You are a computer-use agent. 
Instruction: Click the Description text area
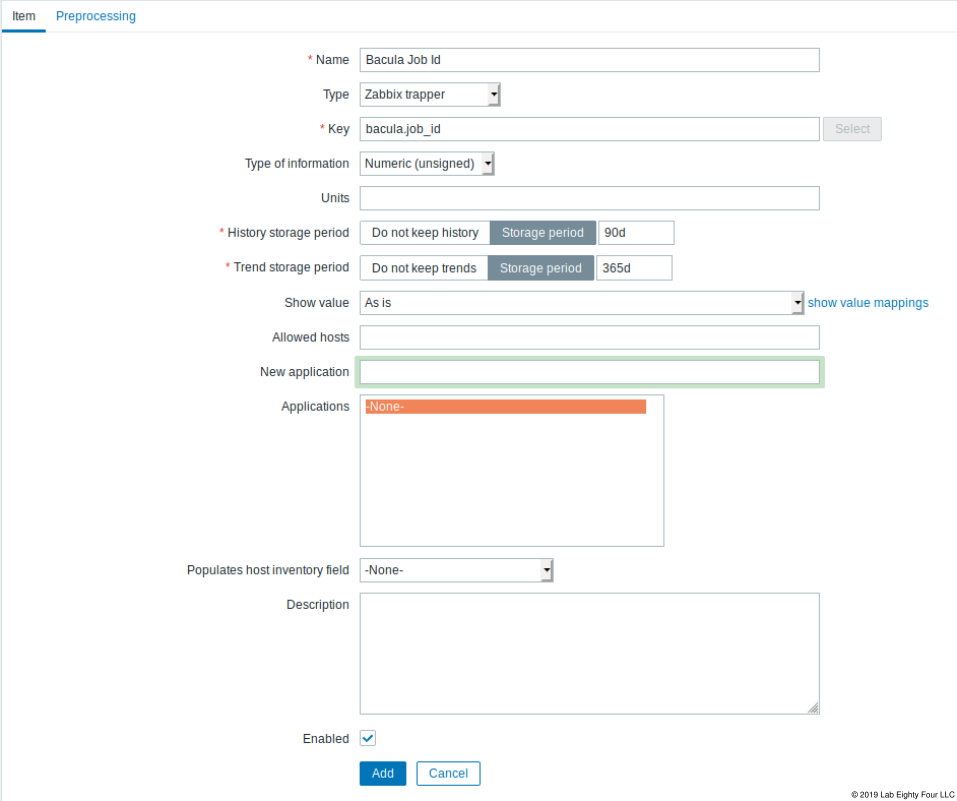(x=589, y=653)
